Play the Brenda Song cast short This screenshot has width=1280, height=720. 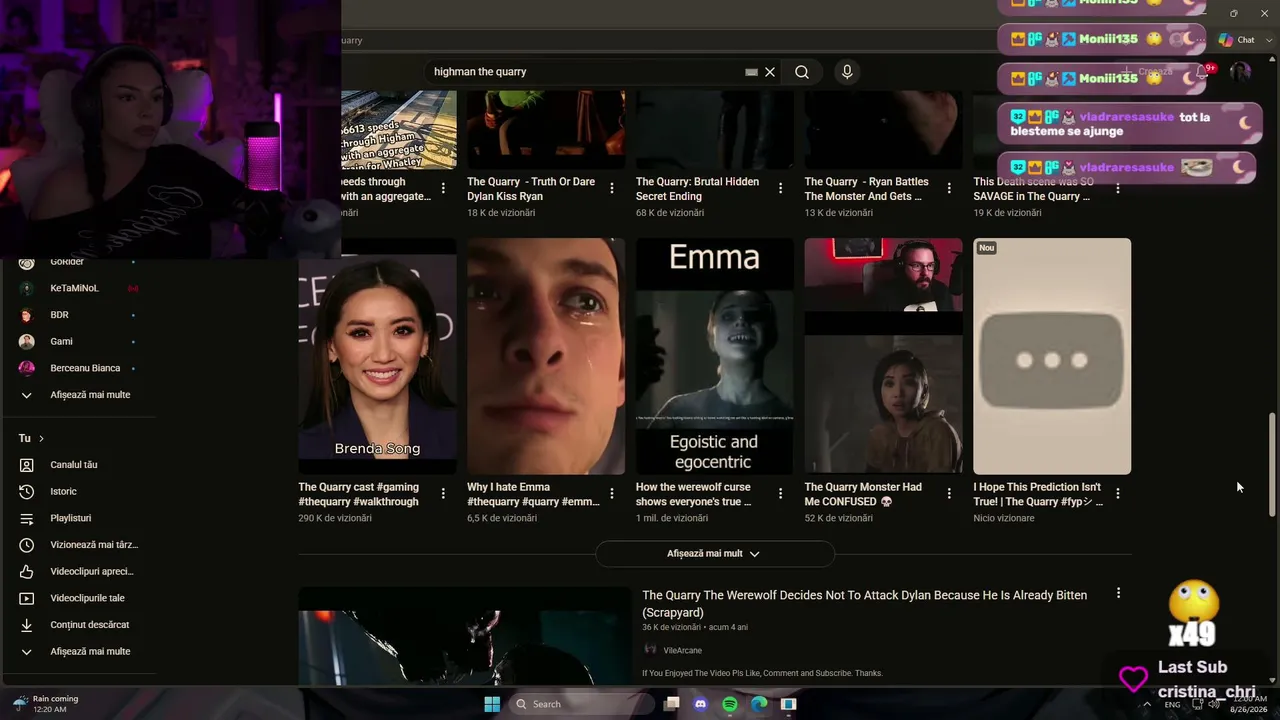point(377,356)
